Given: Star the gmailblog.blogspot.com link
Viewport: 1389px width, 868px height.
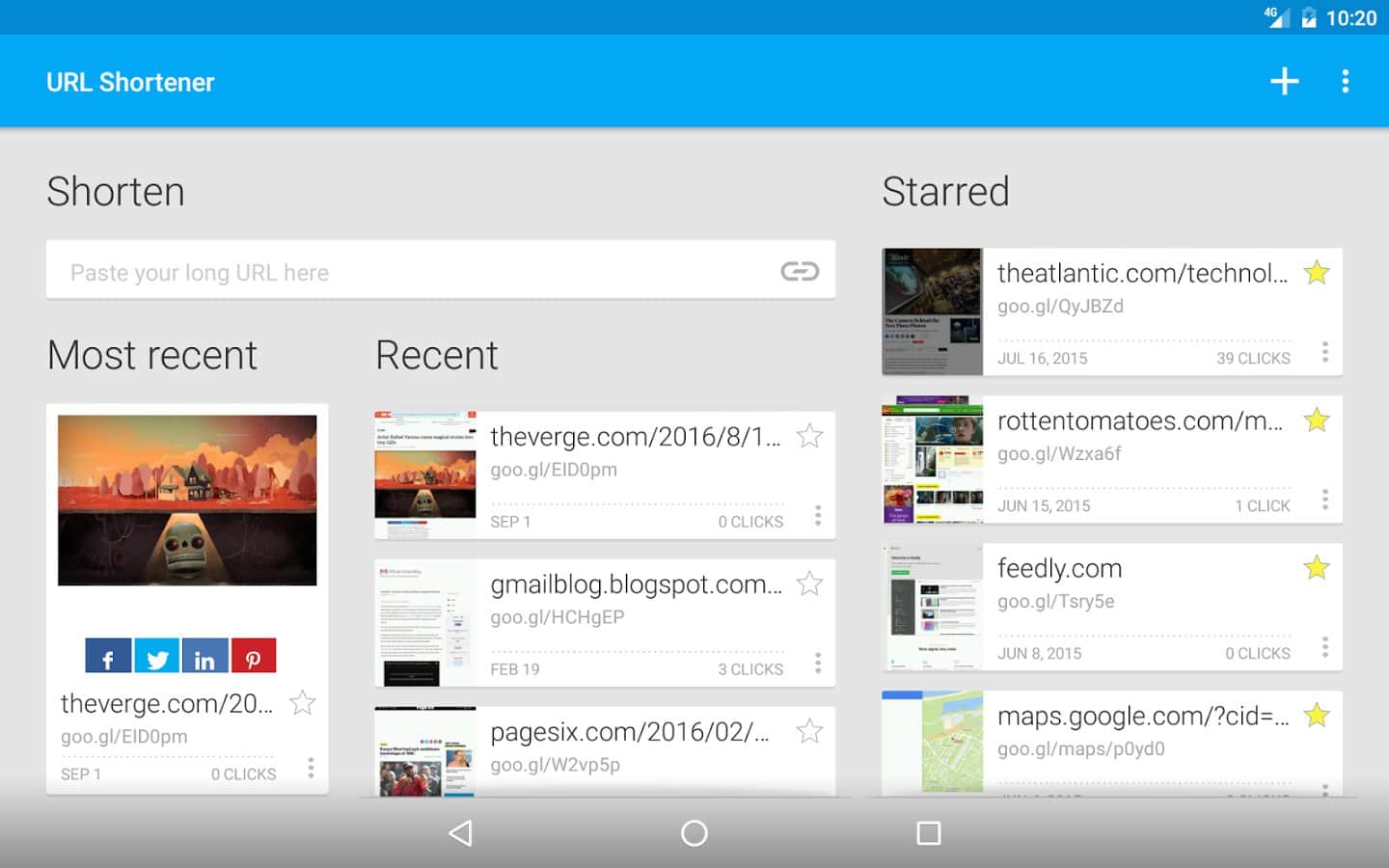Looking at the screenshot, I should click(809, 583).
